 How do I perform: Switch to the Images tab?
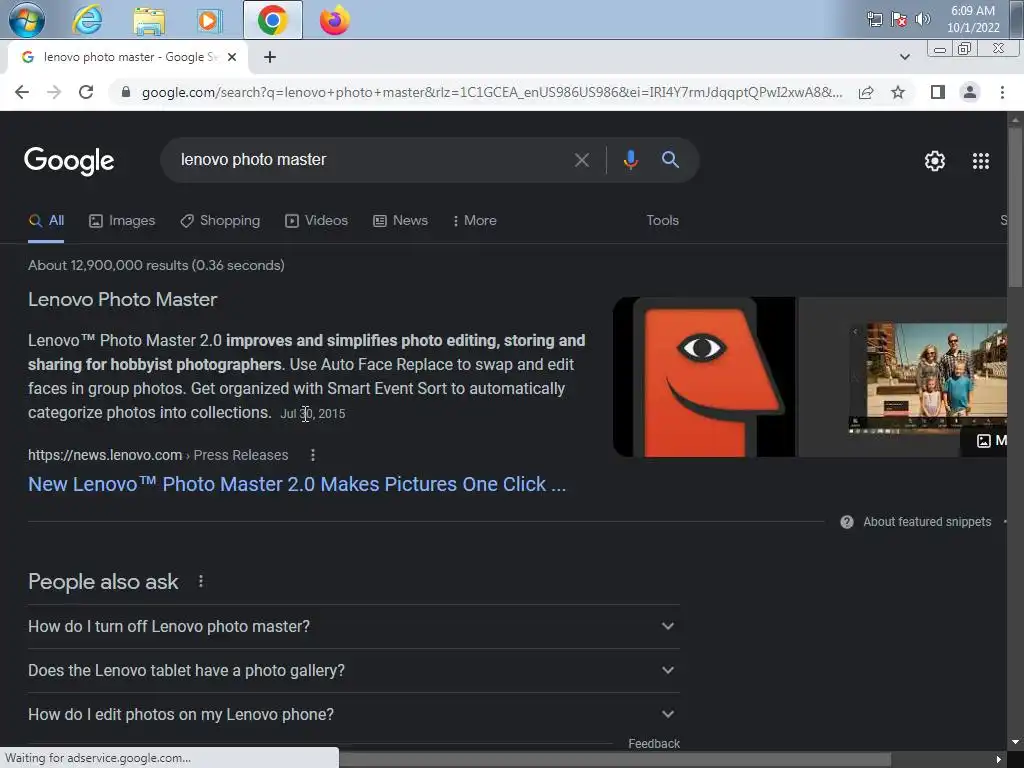[122, 221]
